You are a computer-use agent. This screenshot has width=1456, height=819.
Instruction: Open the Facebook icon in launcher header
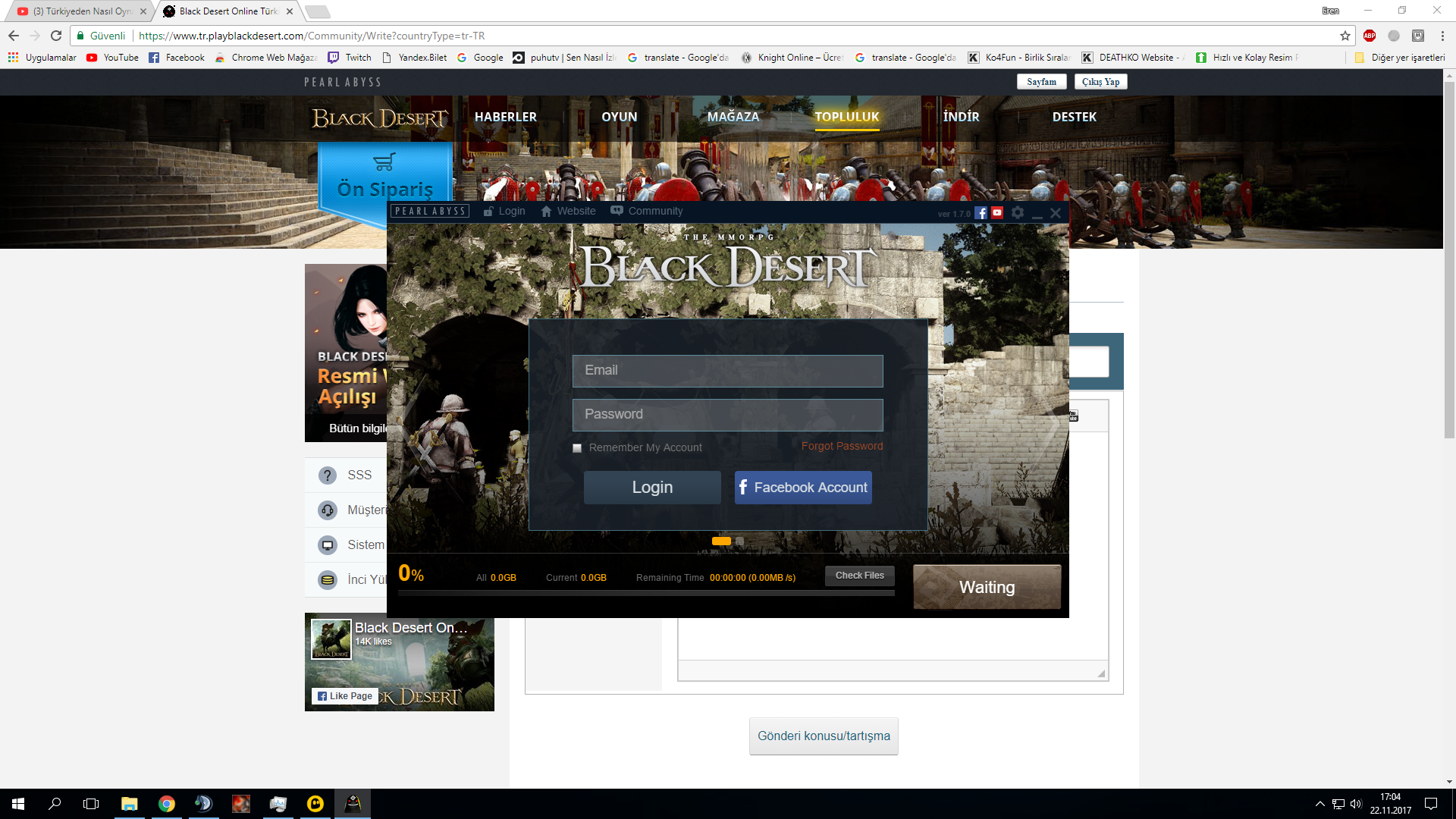point(981,213)
